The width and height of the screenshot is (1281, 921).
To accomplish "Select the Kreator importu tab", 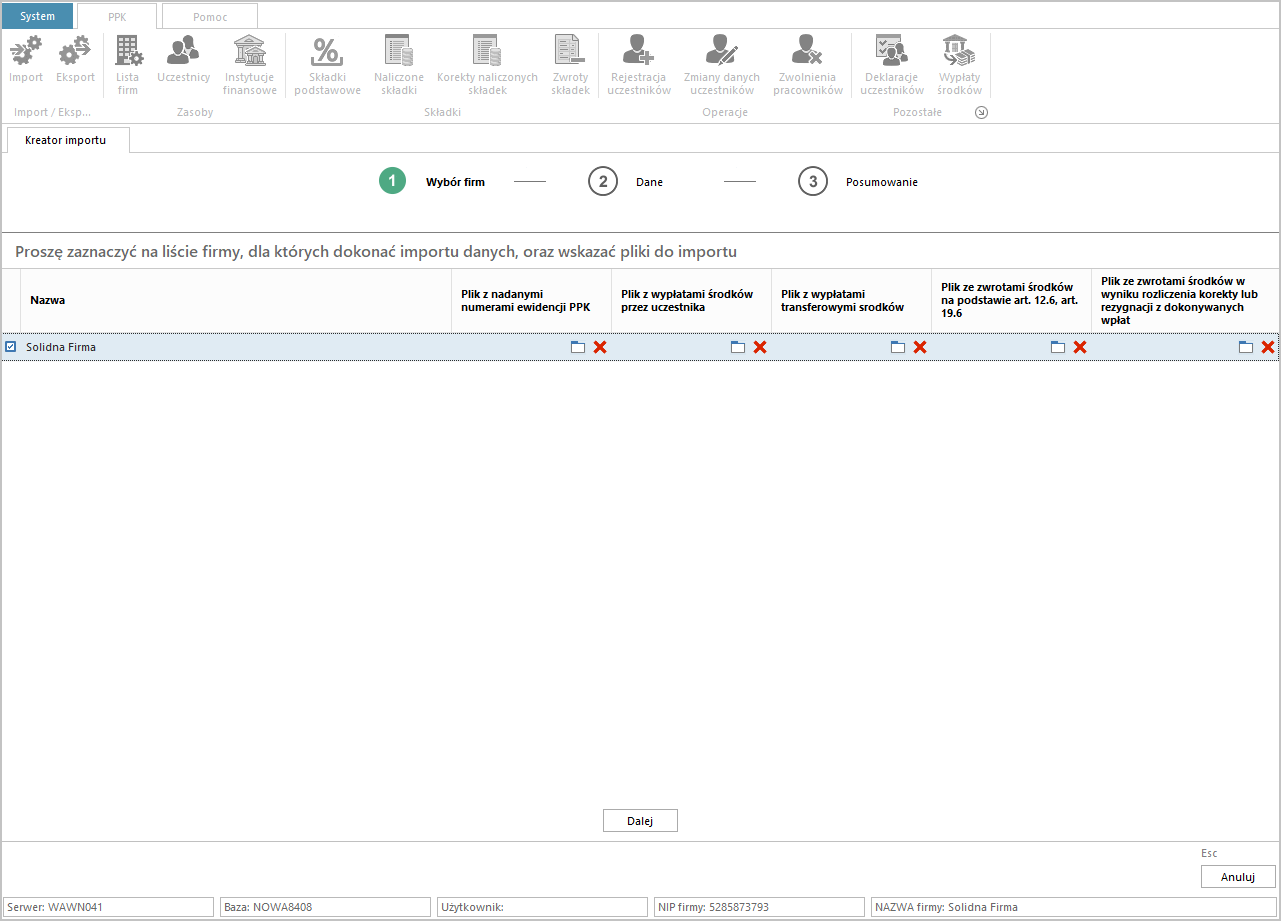I will [65, 140].
